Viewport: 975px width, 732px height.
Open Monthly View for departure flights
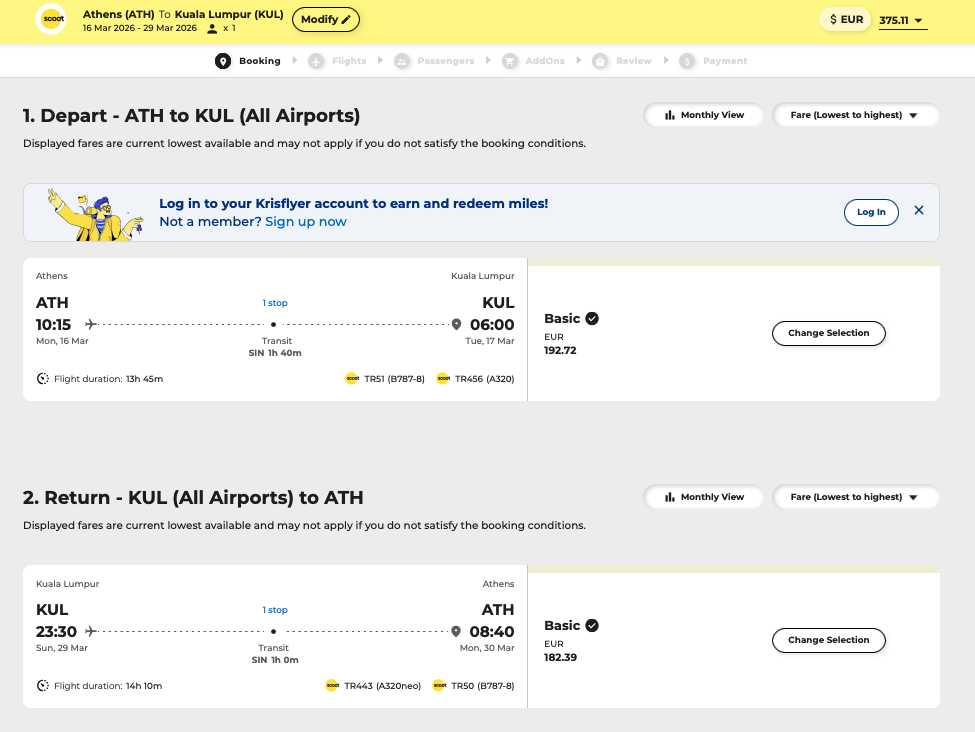704,115
